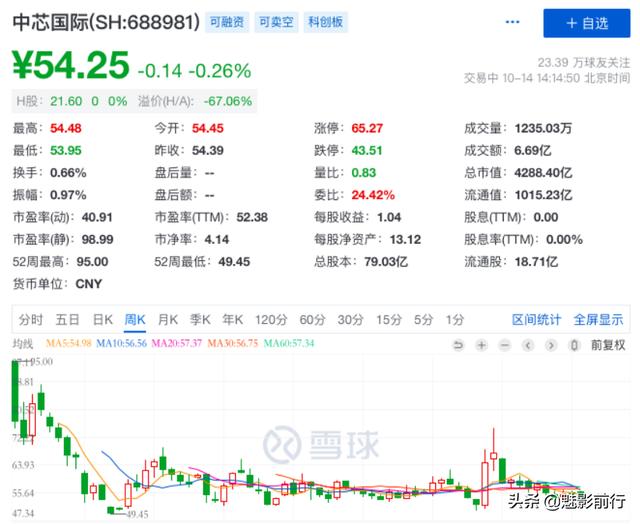Viewport: 640px width, 524px height.
Task: Switch to the 季K chart tab
Action: pyautogui.click(x=200, y=320)
